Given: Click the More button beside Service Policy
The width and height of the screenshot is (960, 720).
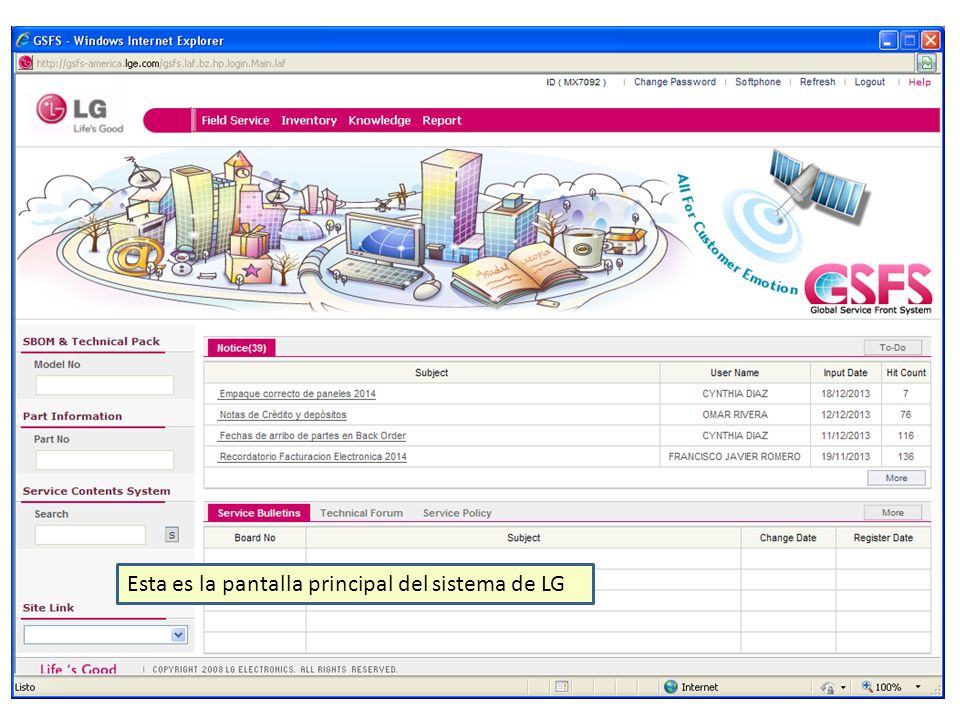Looking at the screenshot, I should coord(892,512).
